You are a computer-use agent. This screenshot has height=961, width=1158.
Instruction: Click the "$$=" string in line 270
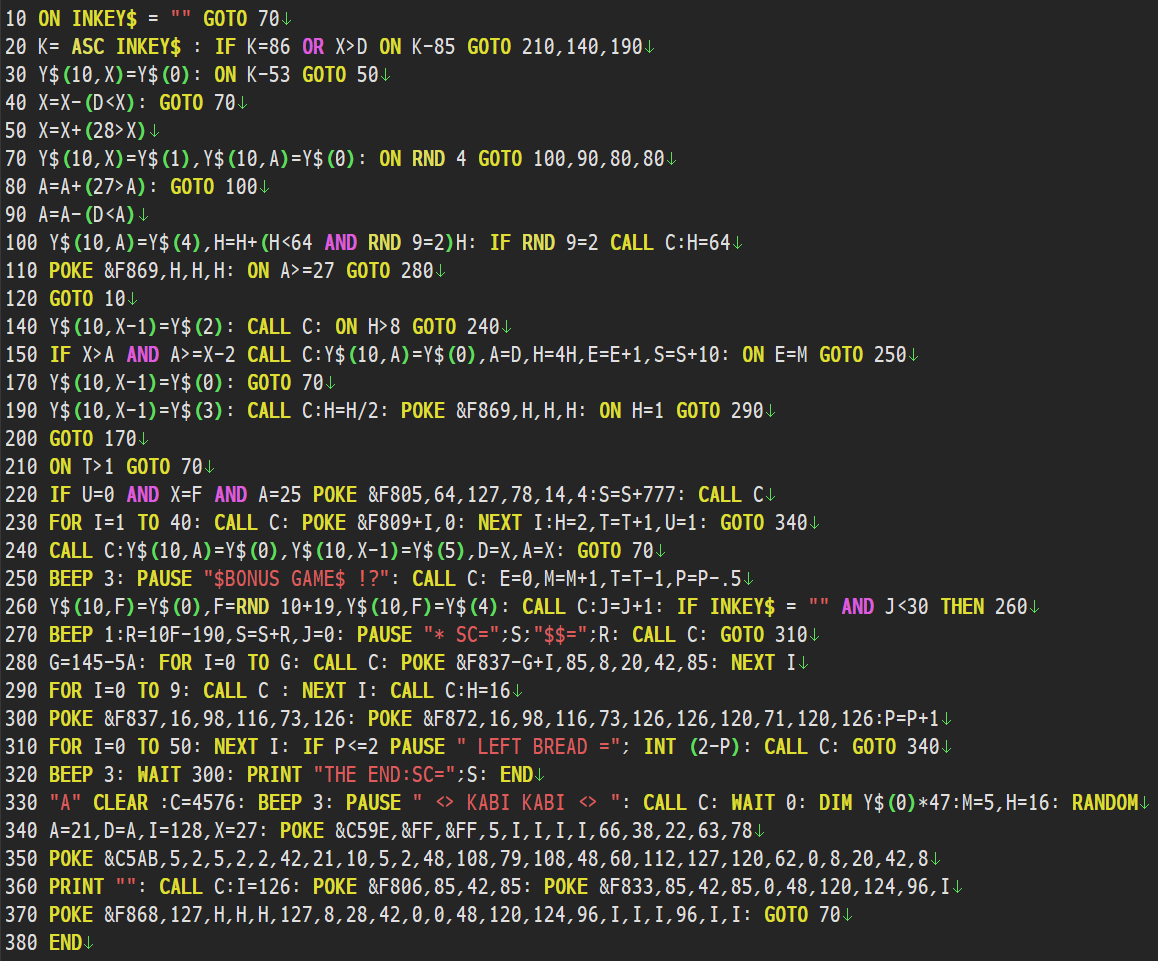point(561,635)
